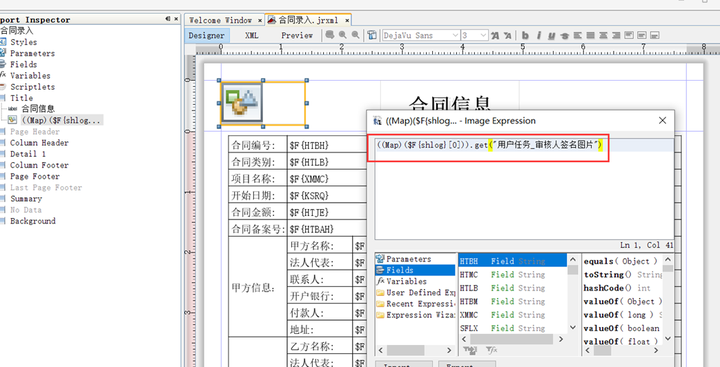This screenshot has height=367, width=720.
Task: Align text right
Action: 616,35
